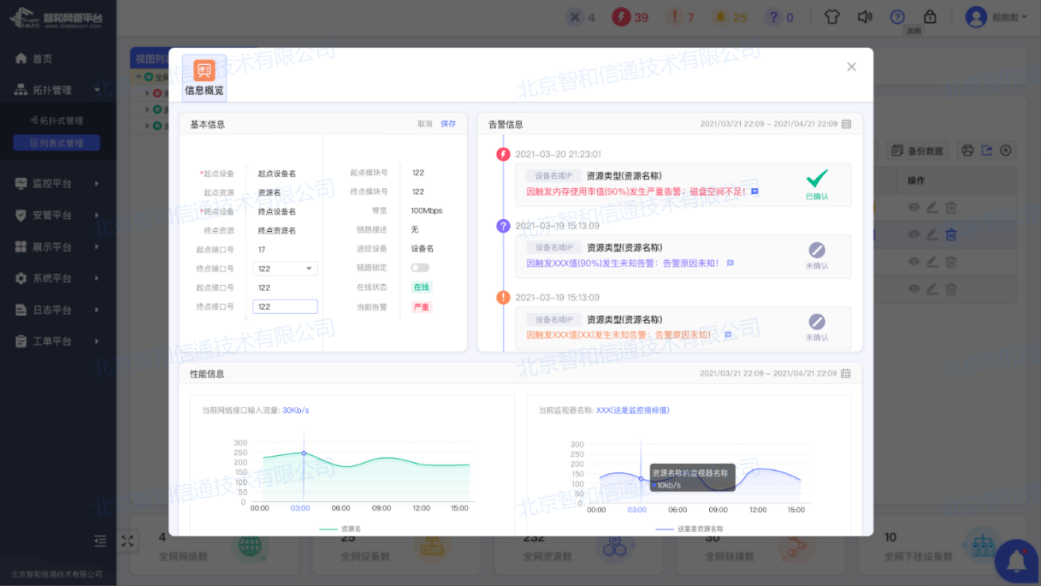The width and height of the screenshot is (1041, 586).
Task: Expand the 系统平台 sidebar menu
Action: 57,278
